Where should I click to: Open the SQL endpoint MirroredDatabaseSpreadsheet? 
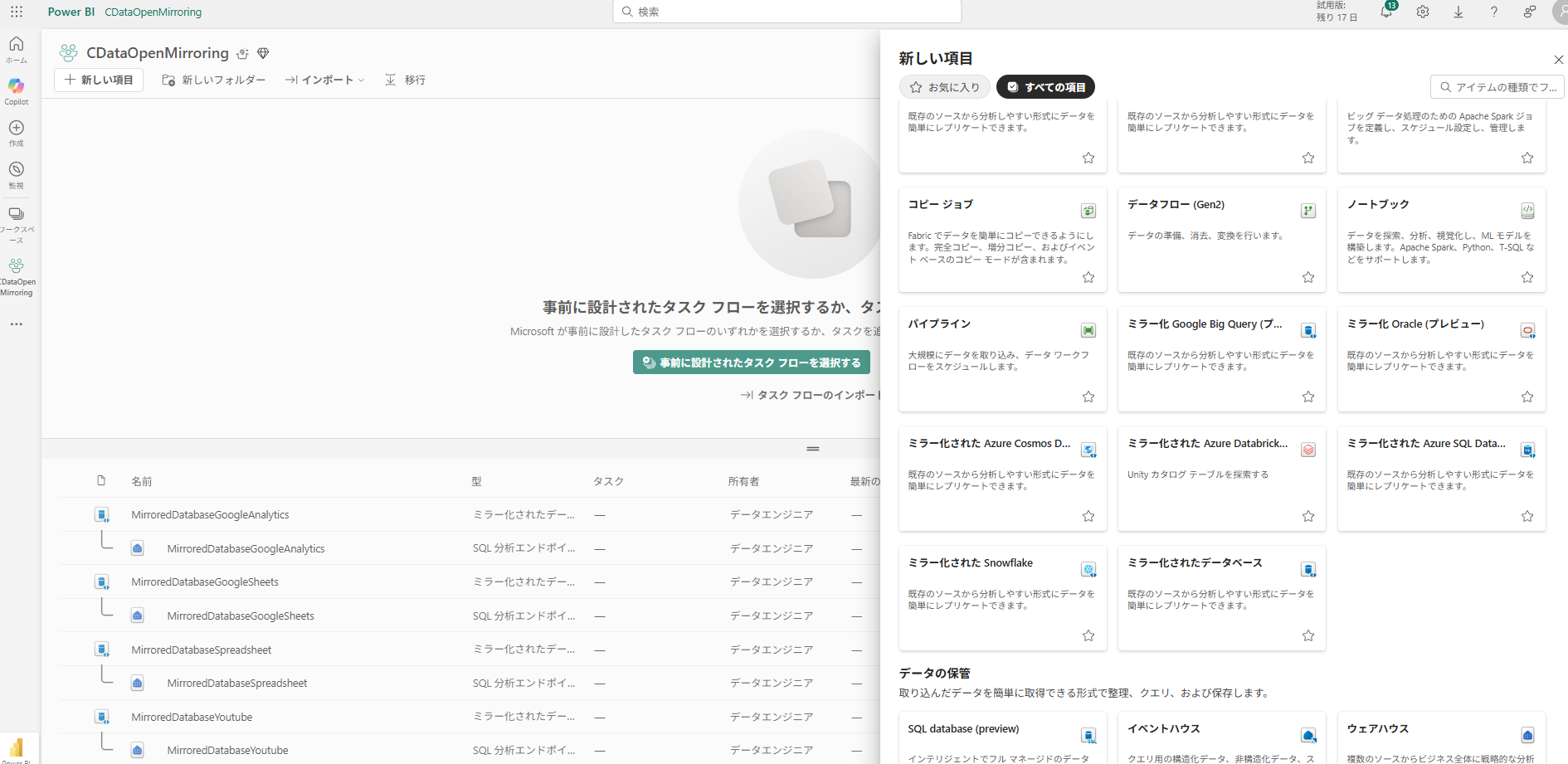pos(237,683)
